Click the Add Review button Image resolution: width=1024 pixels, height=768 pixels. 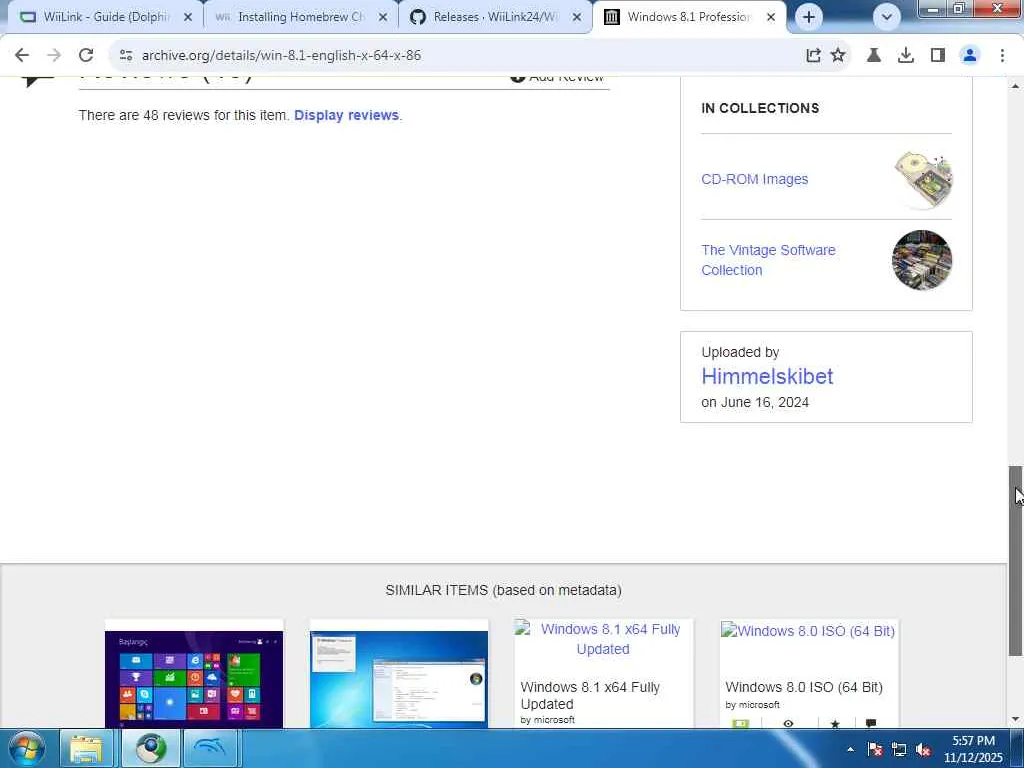coord(557,78)
